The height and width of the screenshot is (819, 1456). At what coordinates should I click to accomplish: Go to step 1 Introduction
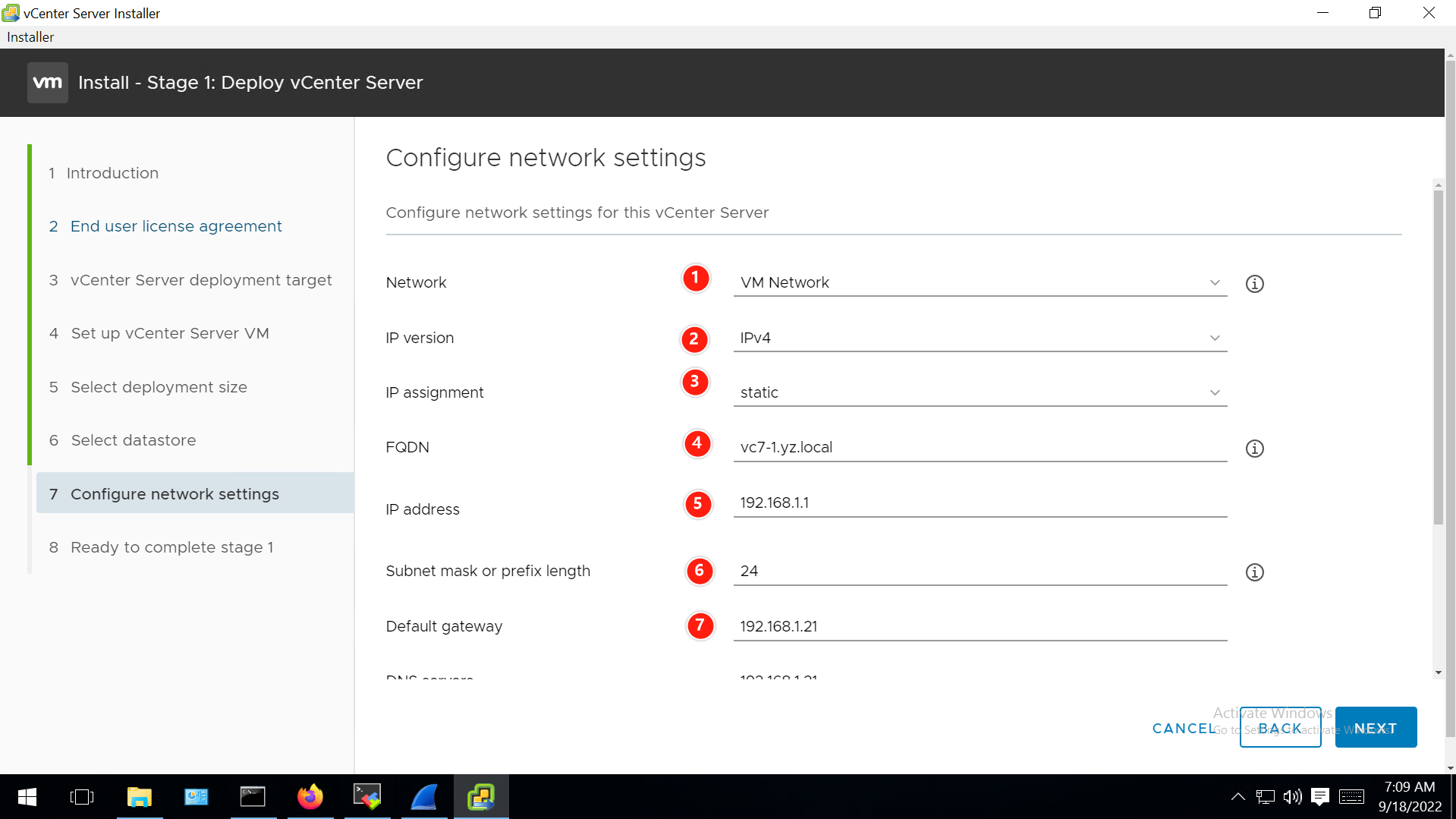pyautogui.click(x=104, y=173)
